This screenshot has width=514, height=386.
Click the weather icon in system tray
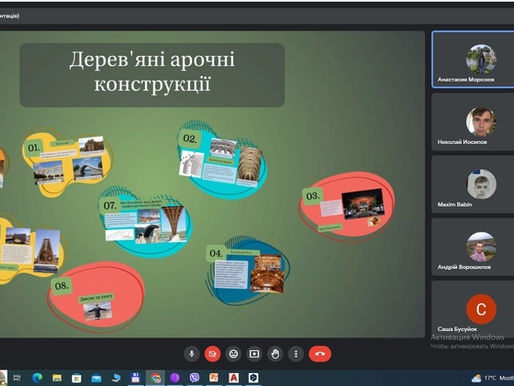[x=476, y=378]
